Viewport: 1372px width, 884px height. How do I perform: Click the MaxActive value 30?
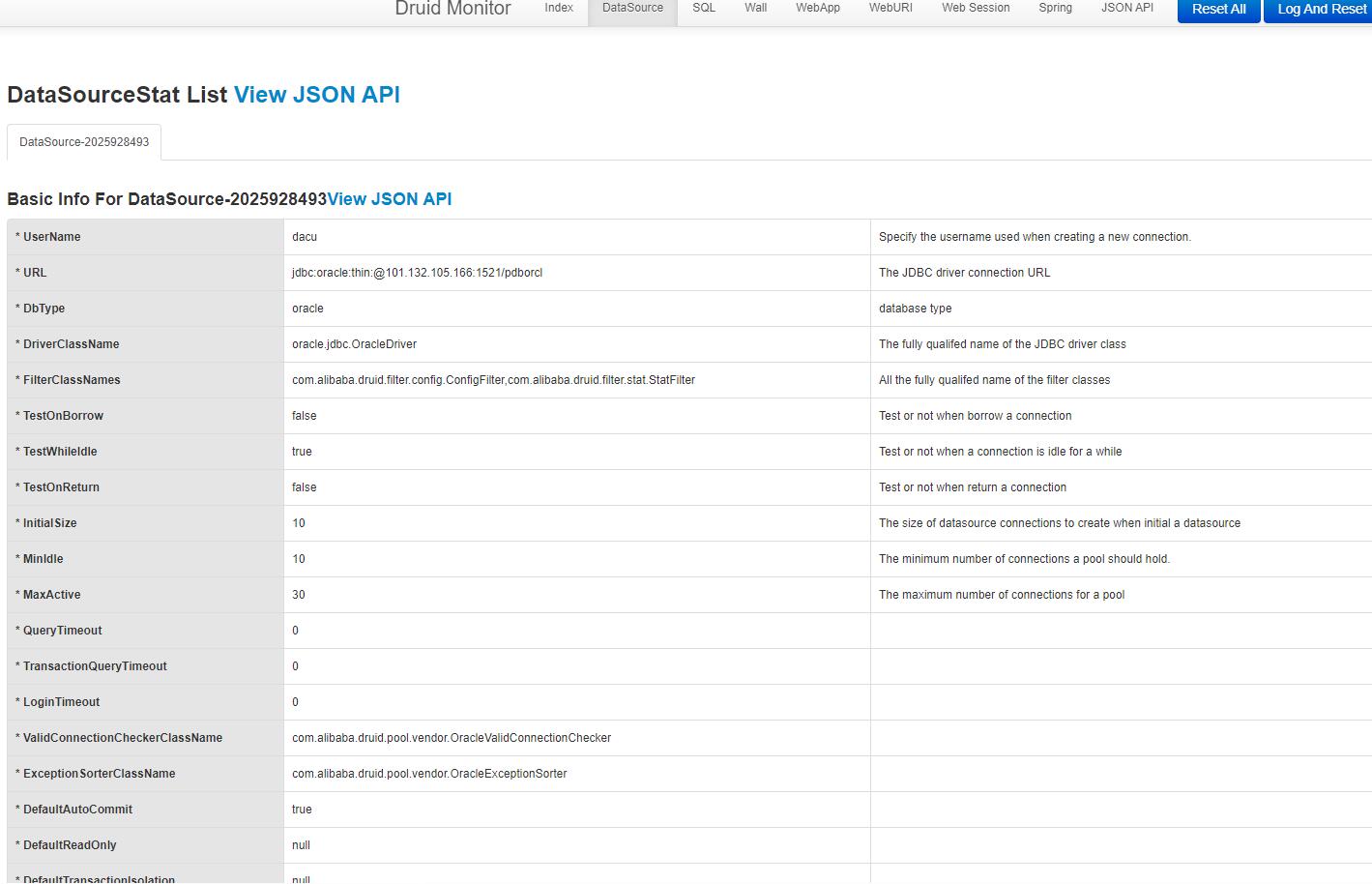coord(298,594)
